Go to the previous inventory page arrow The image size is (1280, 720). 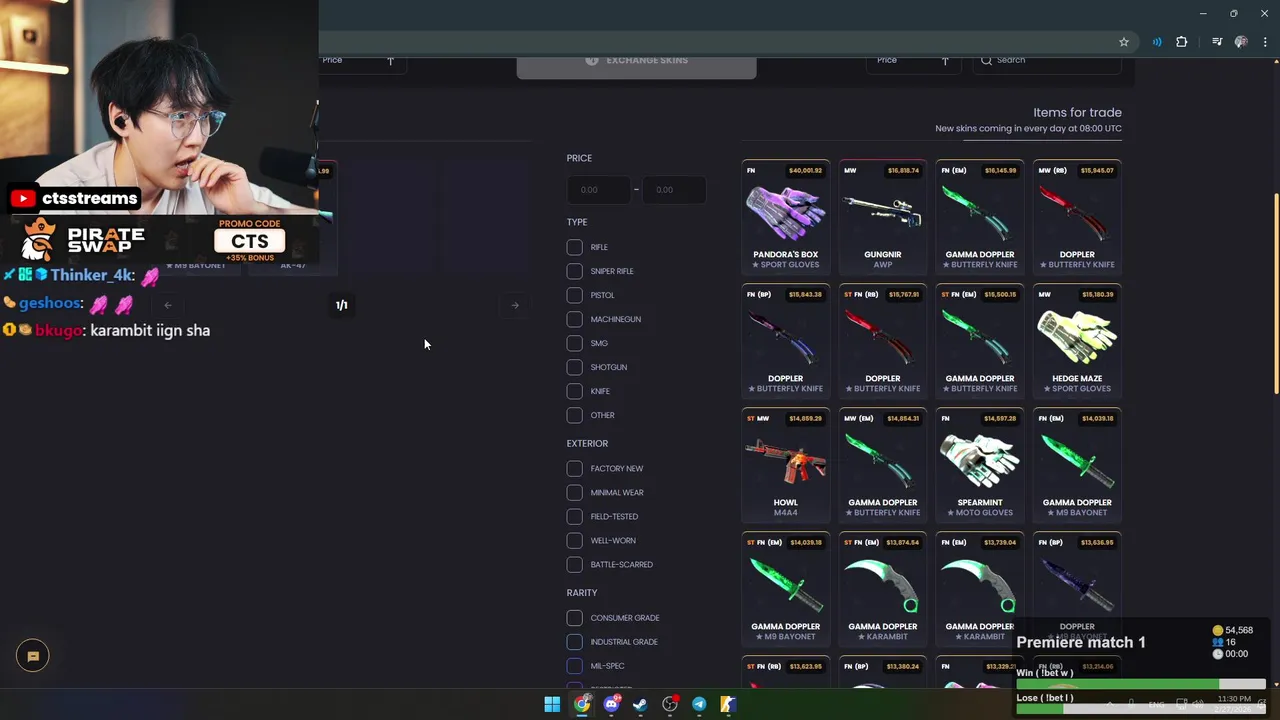click(x=168, y=305)
